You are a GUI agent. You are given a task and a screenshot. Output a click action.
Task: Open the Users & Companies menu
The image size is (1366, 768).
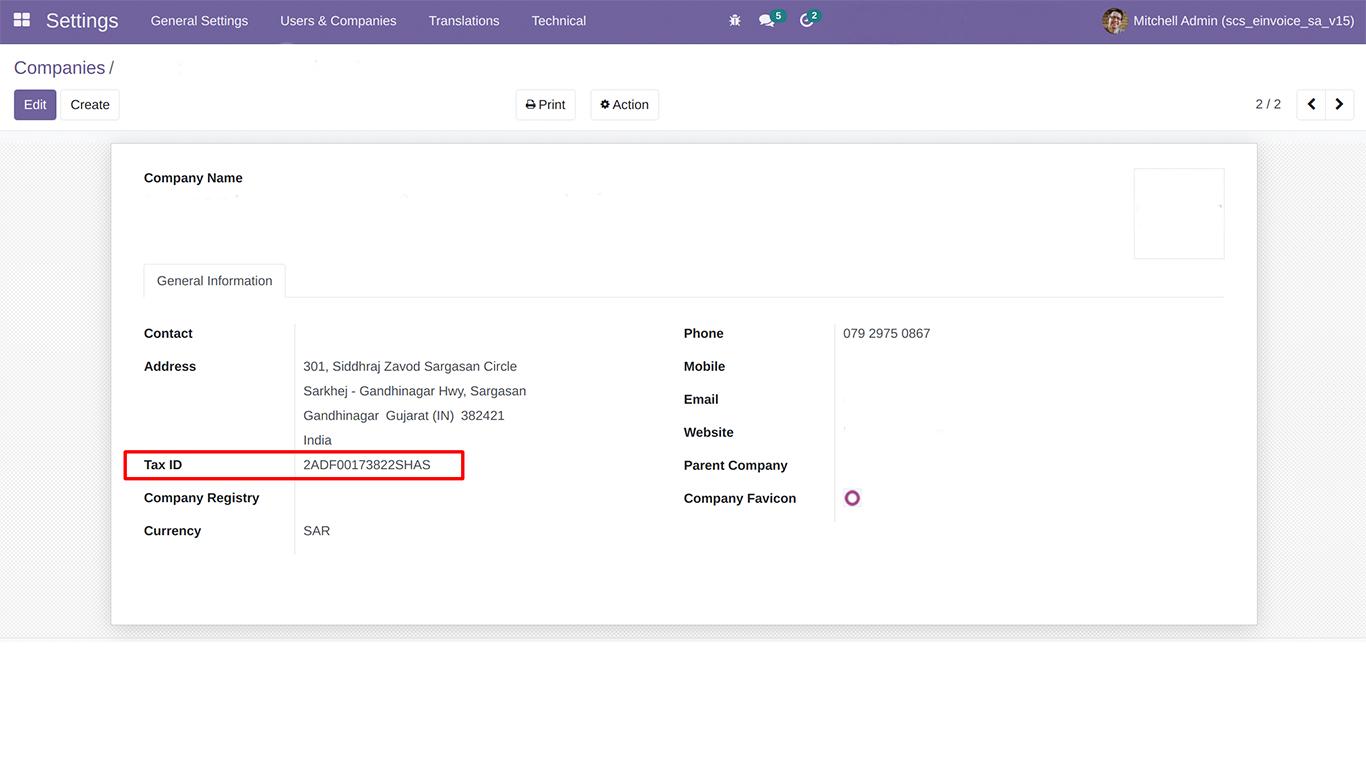tap(338, 20)
